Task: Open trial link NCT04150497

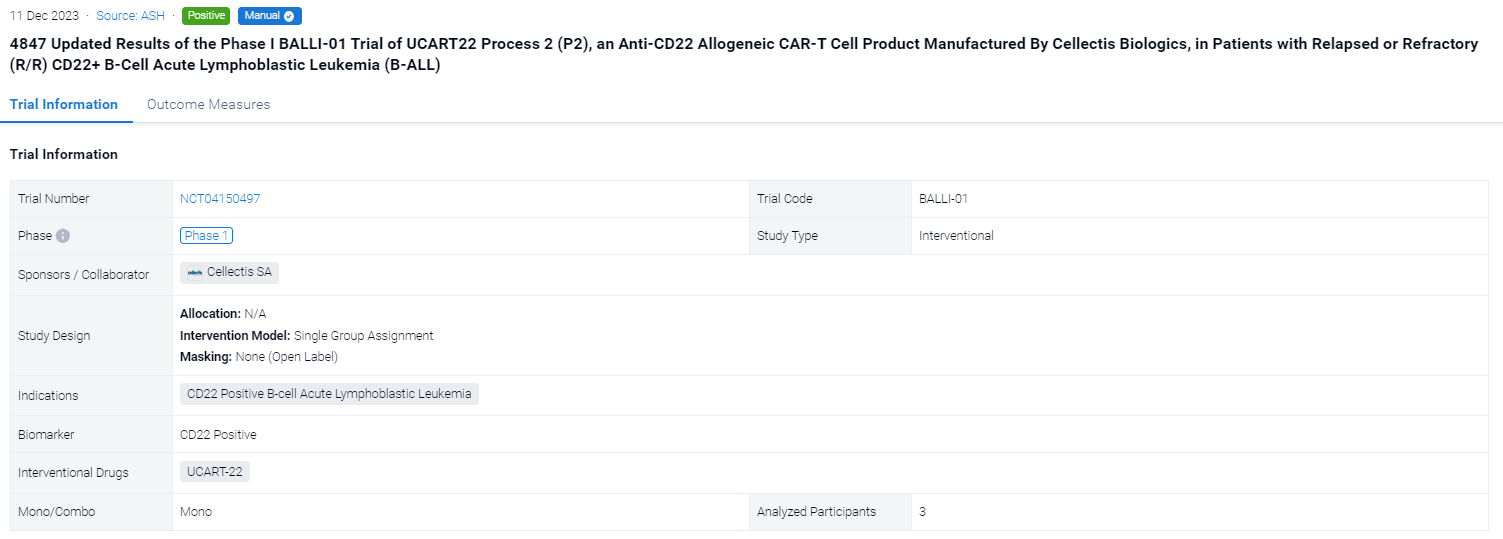Action: tap(220, 199)
